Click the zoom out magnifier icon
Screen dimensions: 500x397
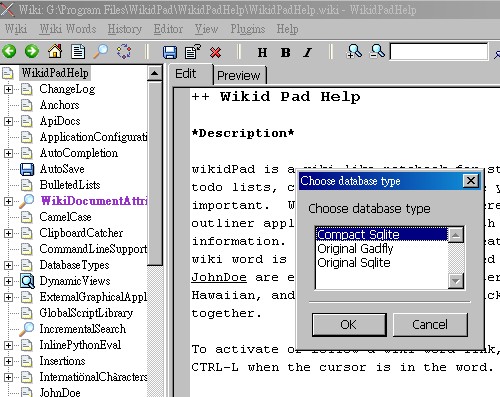tap(378, 51)
